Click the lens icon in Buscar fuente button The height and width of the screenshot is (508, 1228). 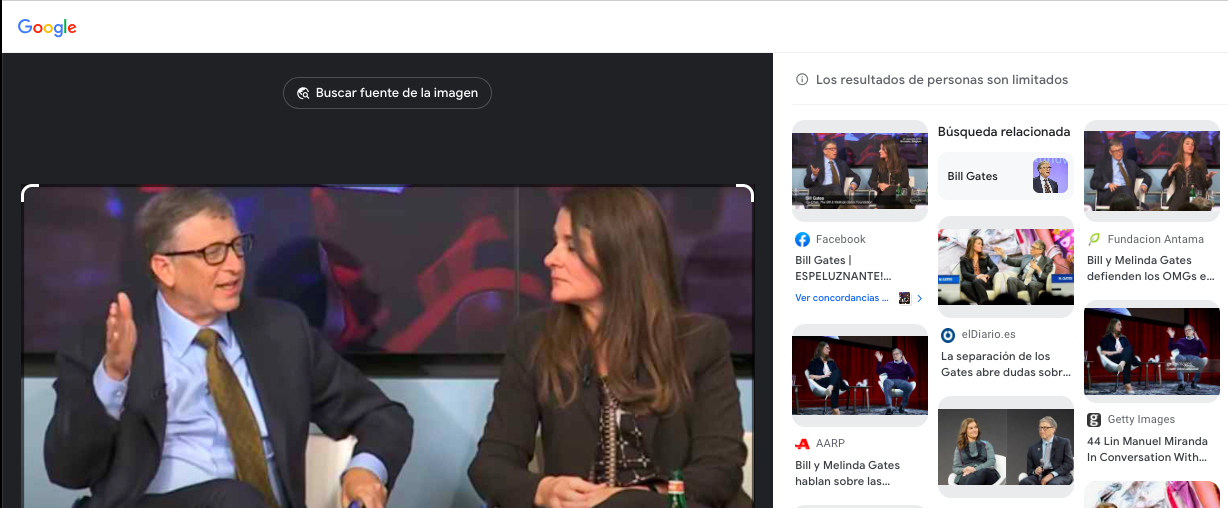click(x=302, y=93)
